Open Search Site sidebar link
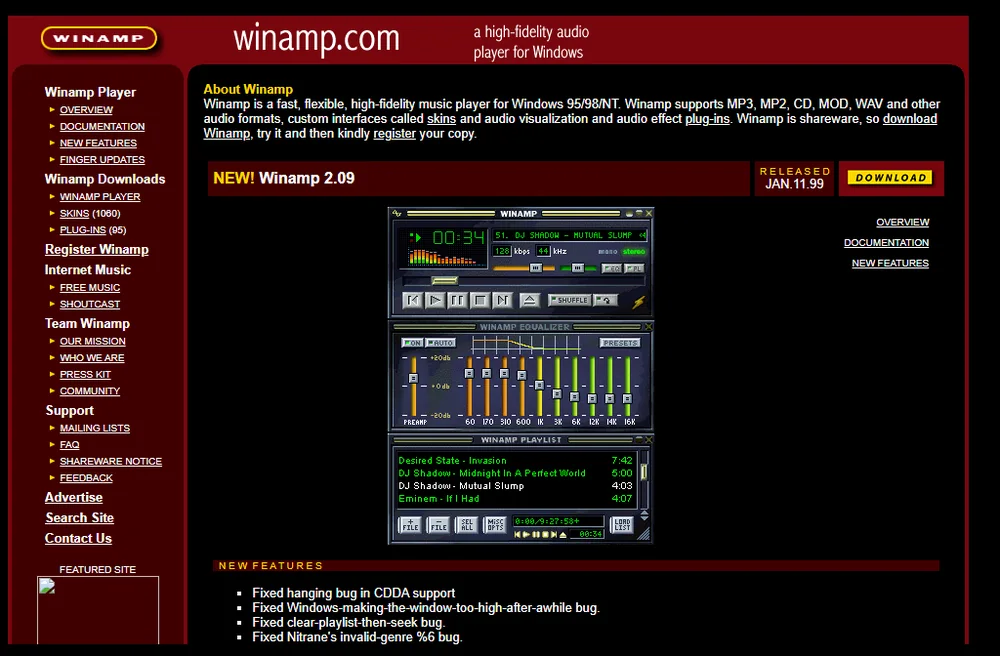 (80, 518)
